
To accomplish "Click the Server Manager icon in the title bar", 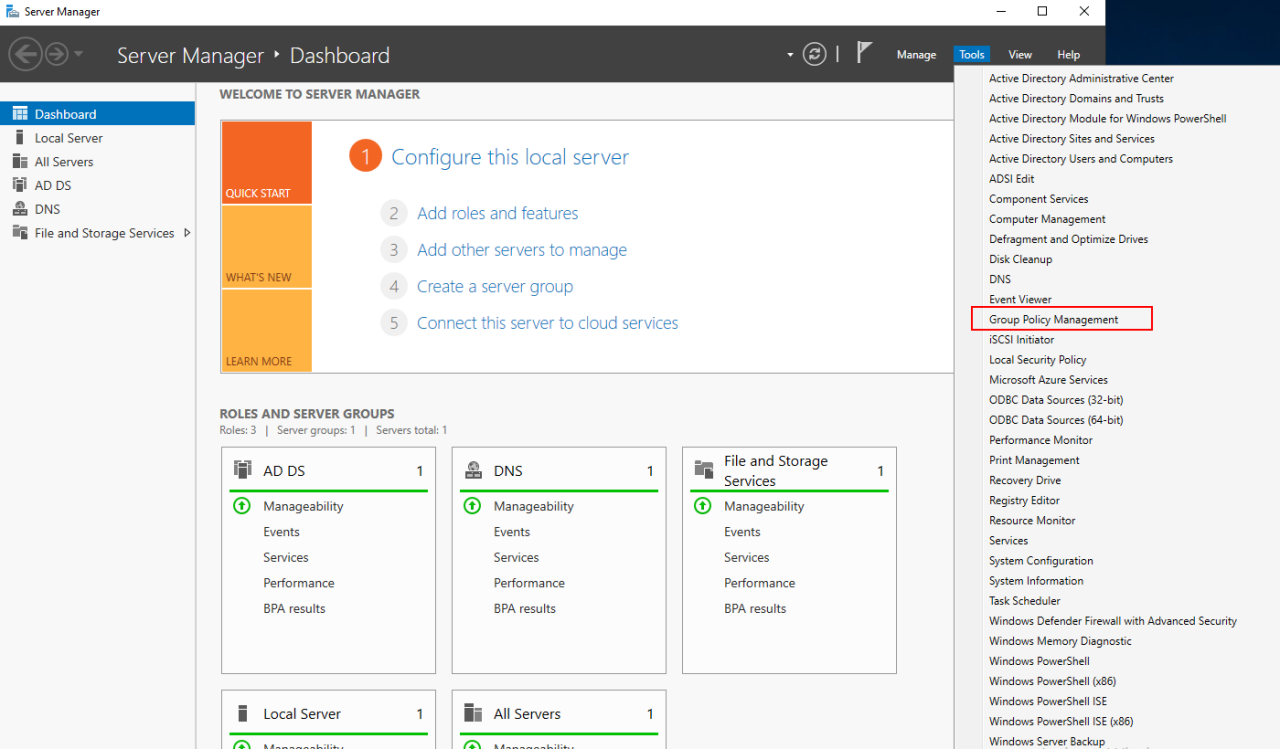I will point(11,11).
